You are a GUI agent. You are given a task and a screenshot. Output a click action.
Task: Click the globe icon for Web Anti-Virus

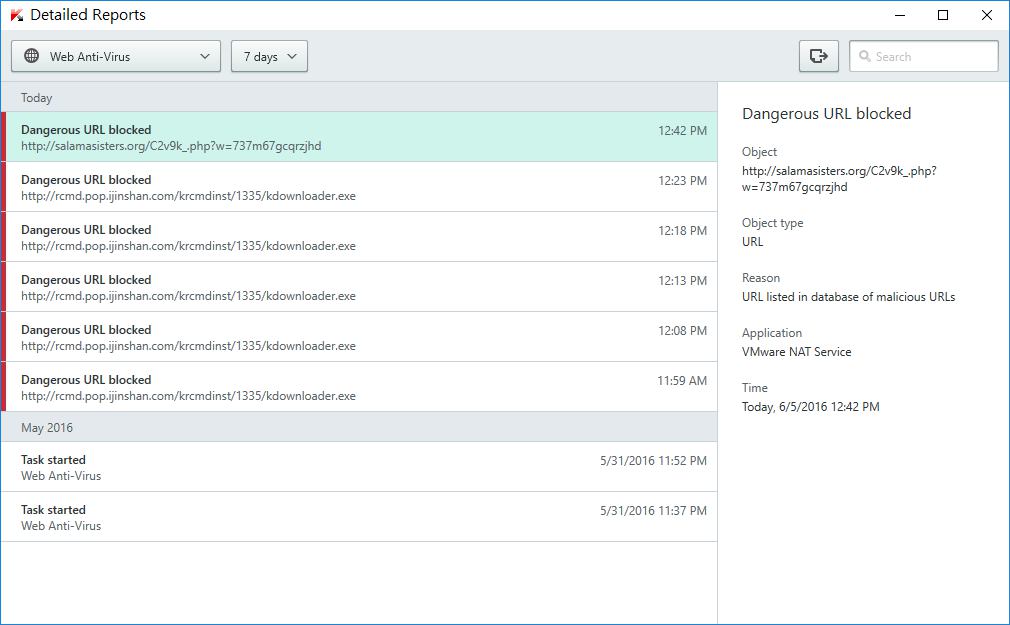pos(31,57)
